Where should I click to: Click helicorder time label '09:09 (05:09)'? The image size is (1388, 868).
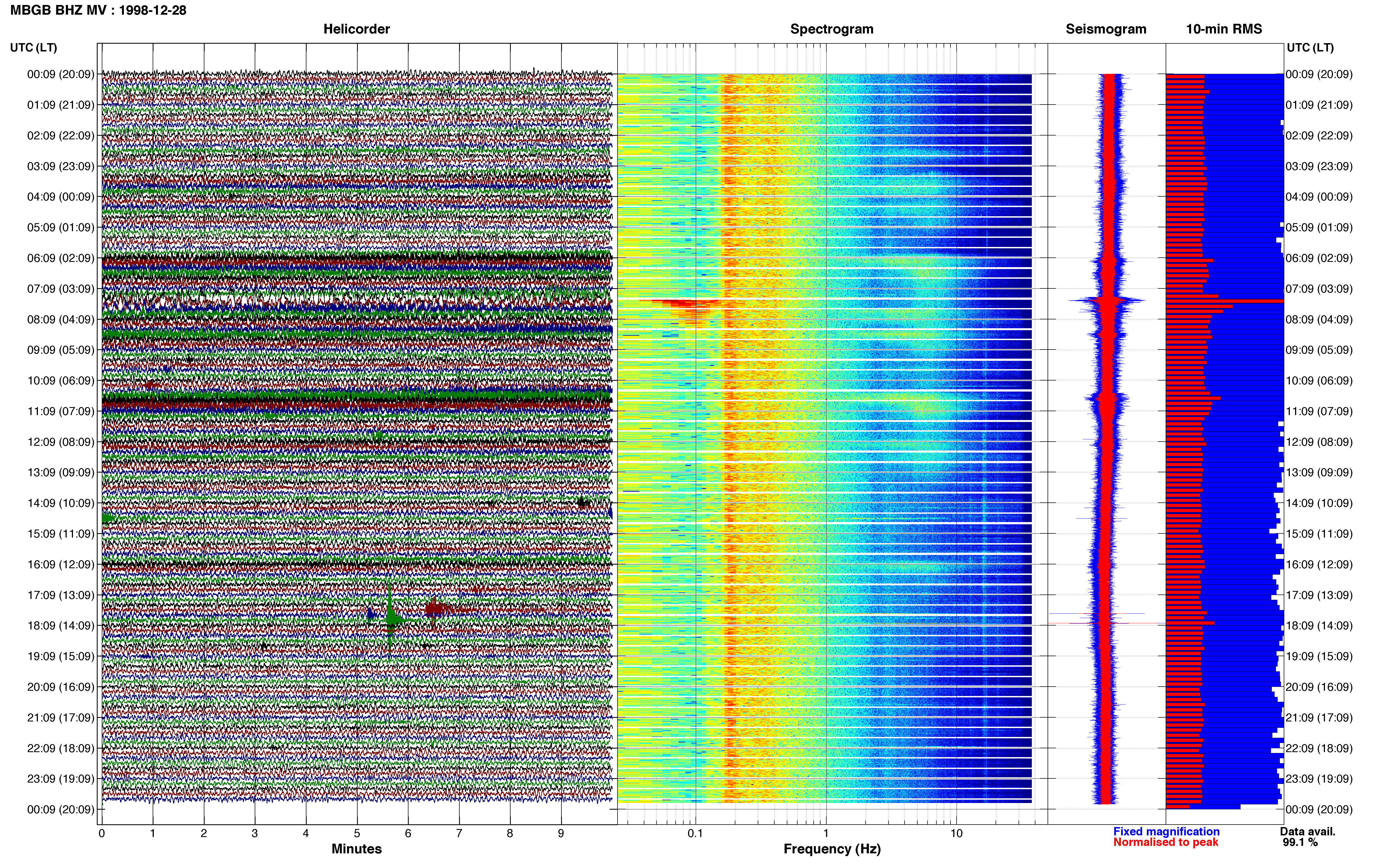pyautogui.click(x=60, y=350)
